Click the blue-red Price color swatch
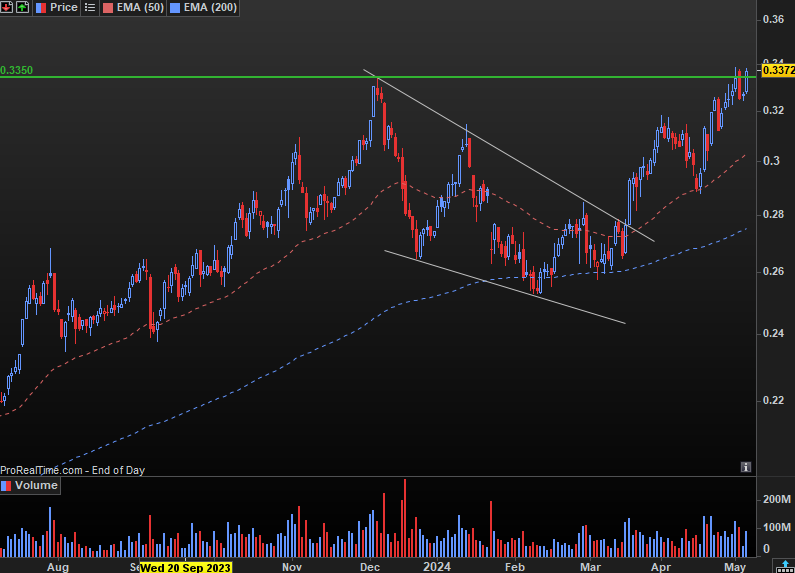The height and width of the screenshot is (573, 795). (41, 8)
